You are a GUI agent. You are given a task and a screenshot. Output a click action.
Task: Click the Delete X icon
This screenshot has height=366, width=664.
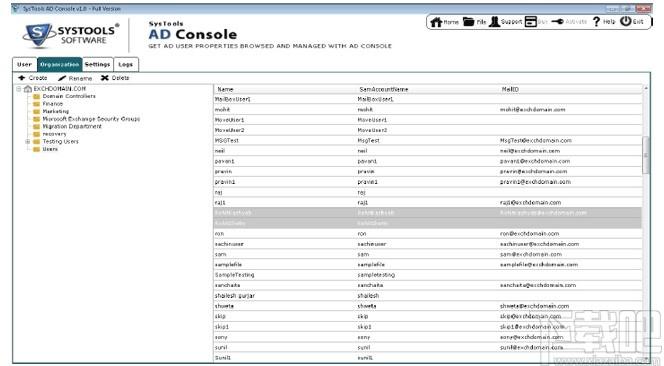click(x=105, y=78)
